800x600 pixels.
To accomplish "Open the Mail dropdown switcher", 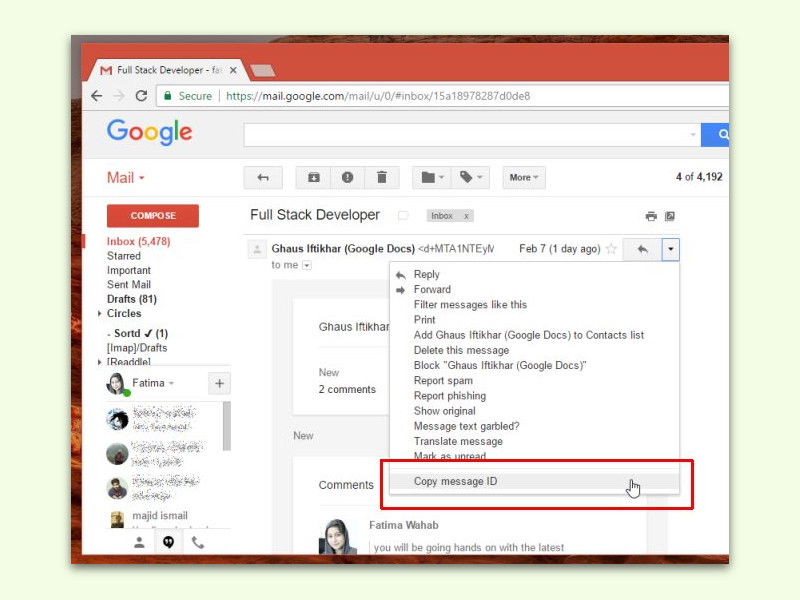I will pyautogui.click(x=126, y=178).
